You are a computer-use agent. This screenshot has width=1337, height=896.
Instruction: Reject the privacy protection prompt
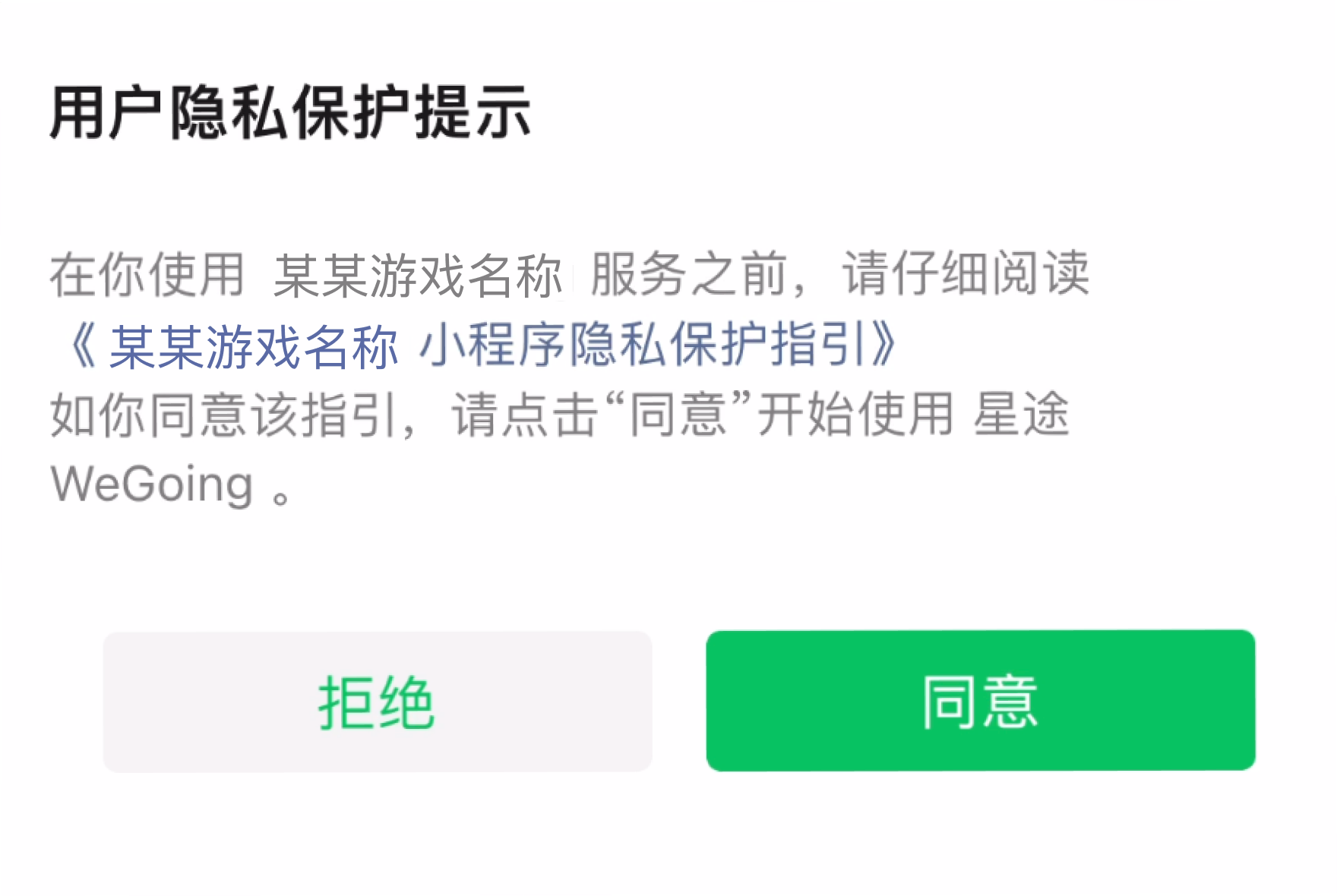pyautogui.click(x=378, y=702)
